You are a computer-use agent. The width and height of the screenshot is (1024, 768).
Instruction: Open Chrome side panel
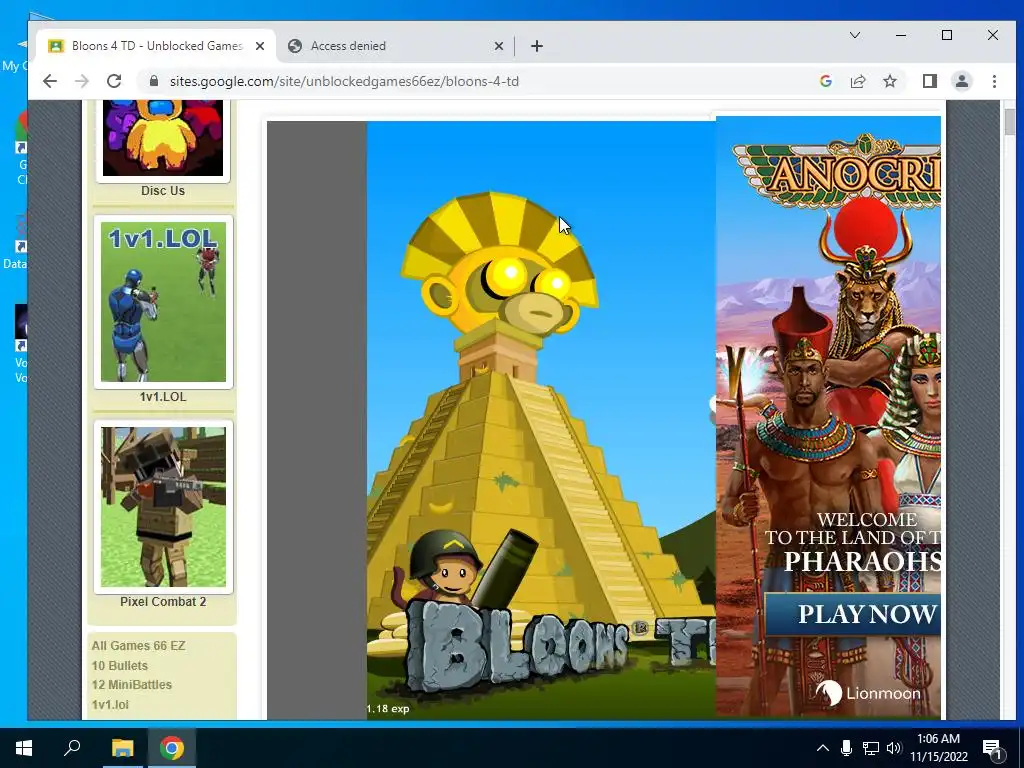pos(930,81)
